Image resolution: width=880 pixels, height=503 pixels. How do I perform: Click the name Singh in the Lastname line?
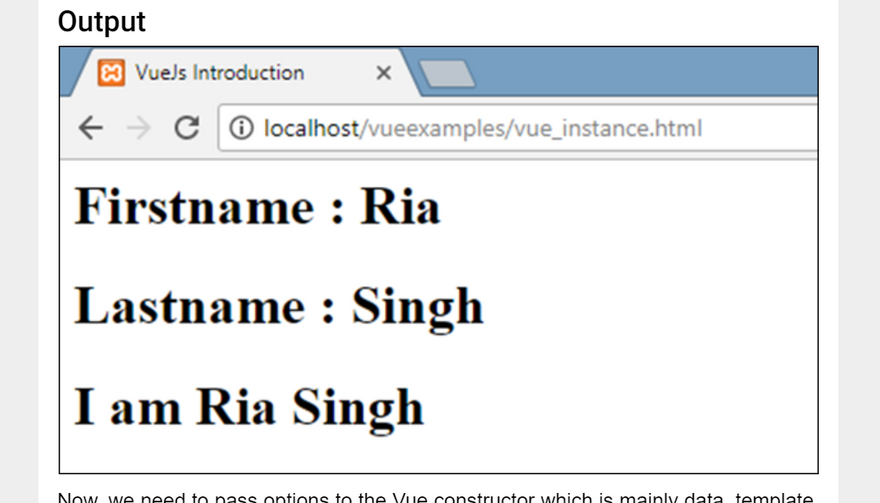coord(417,306)
